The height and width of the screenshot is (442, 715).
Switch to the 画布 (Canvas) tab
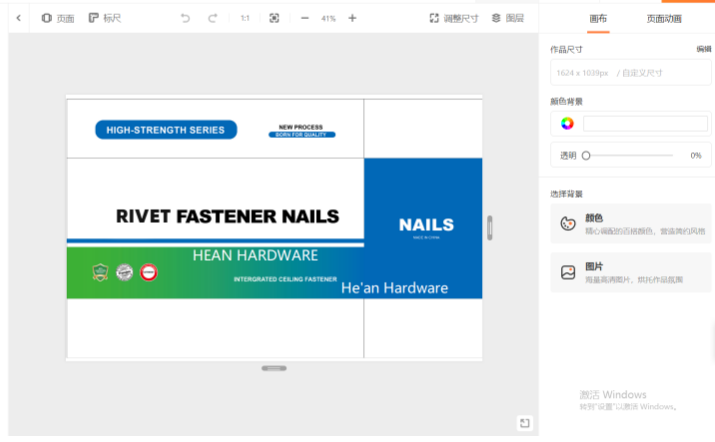click(598, 18)
